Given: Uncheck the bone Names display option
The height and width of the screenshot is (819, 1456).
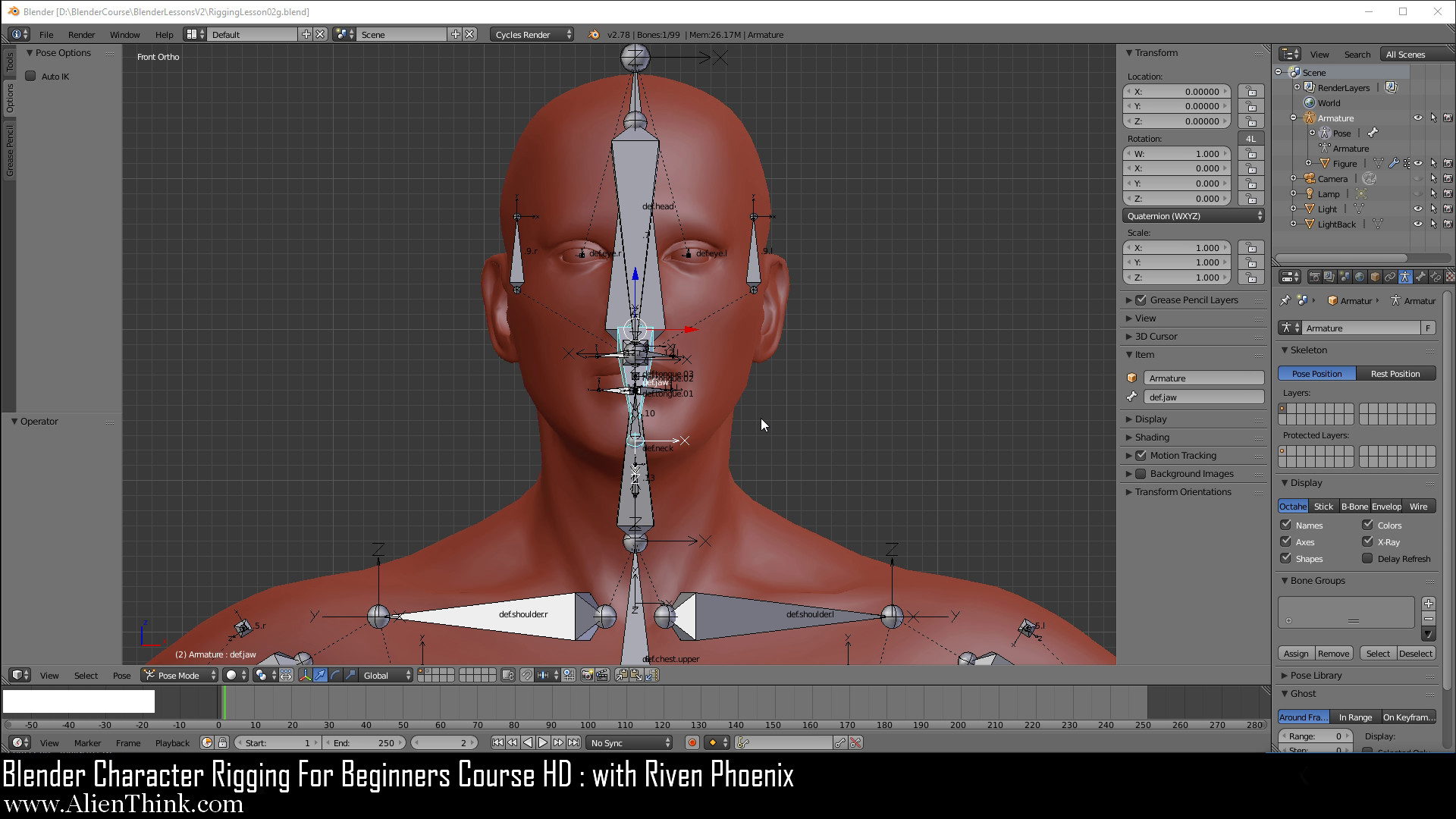Looking at the screenshot, I should (1286, 525).
